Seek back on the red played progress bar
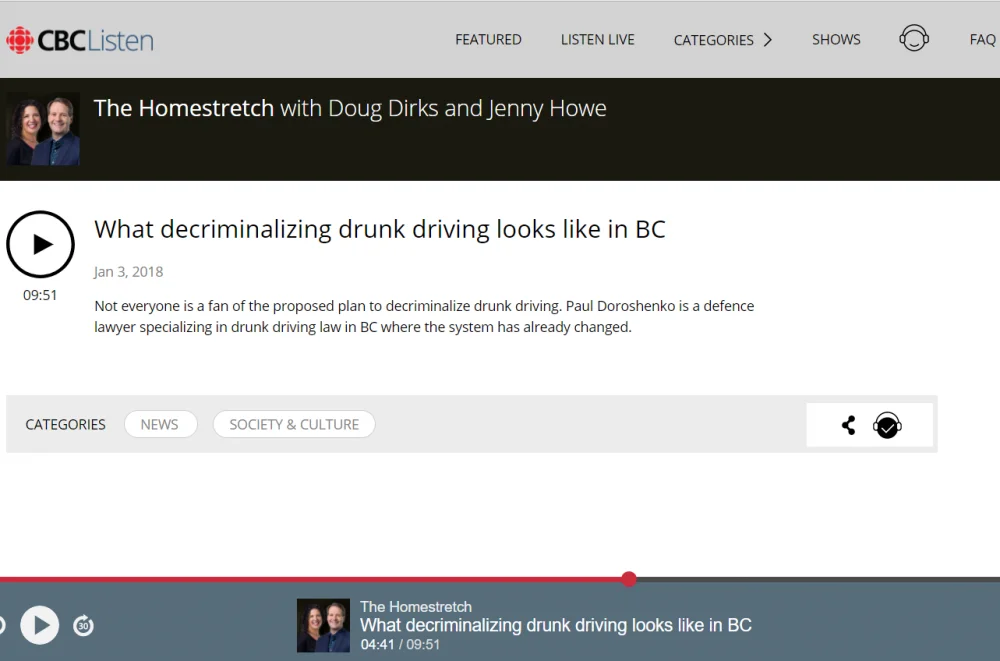The height and width of the screenshot is (661, 1000). coord(311,579)
